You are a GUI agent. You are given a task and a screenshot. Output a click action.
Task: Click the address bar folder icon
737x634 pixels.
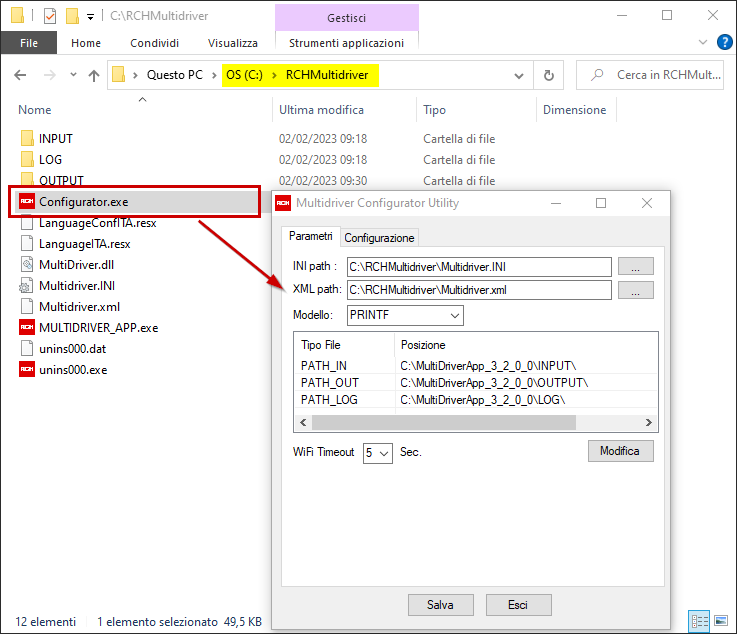[118, 74]
